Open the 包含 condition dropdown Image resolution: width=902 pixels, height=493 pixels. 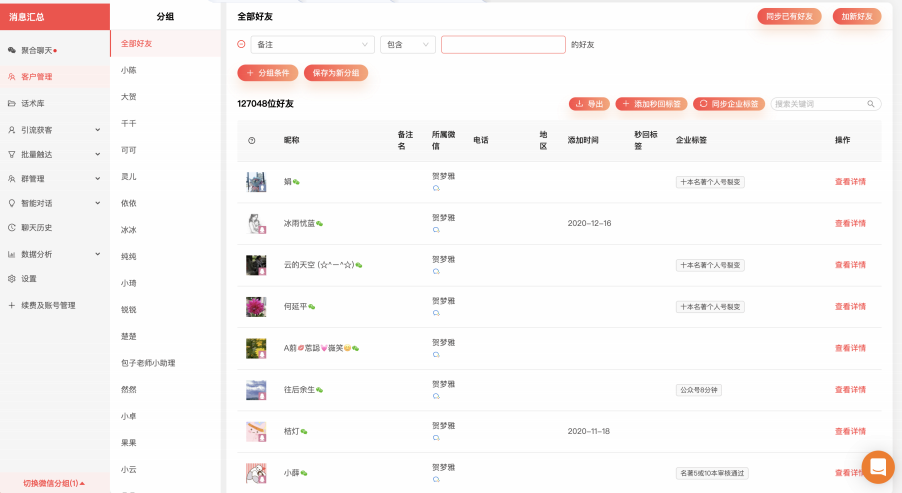pyautogui.click(x=408, y=44)
